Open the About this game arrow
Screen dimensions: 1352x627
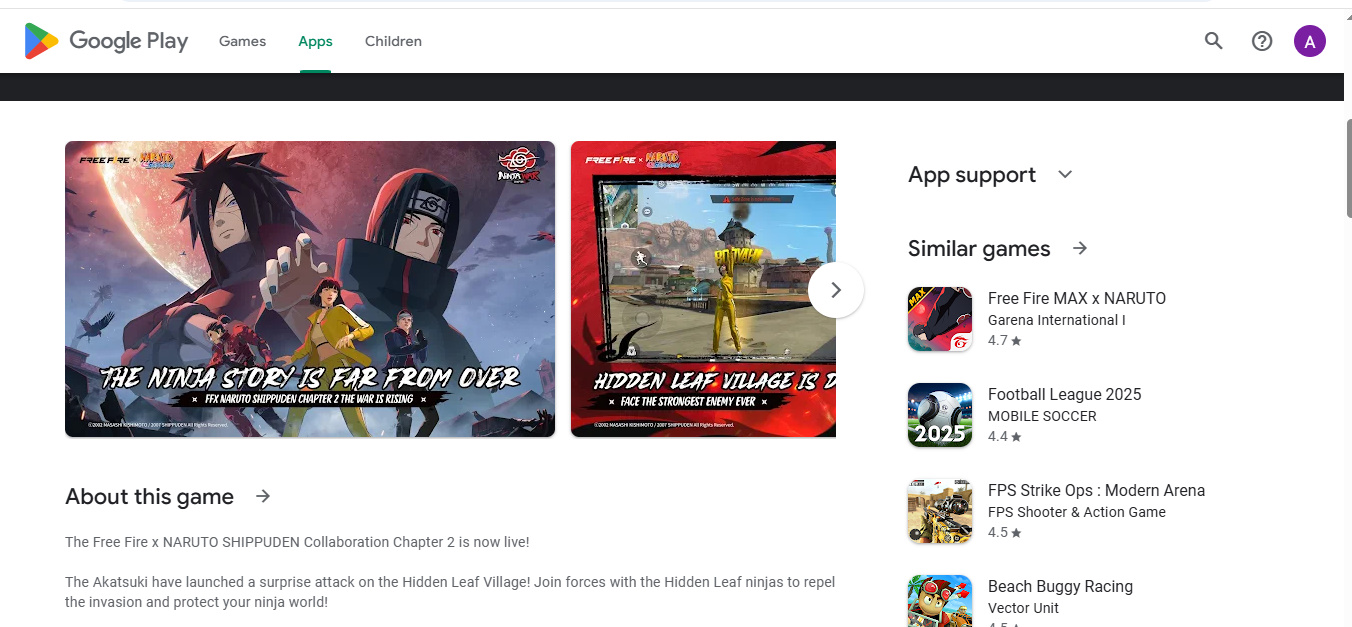(x=263, y=496)
